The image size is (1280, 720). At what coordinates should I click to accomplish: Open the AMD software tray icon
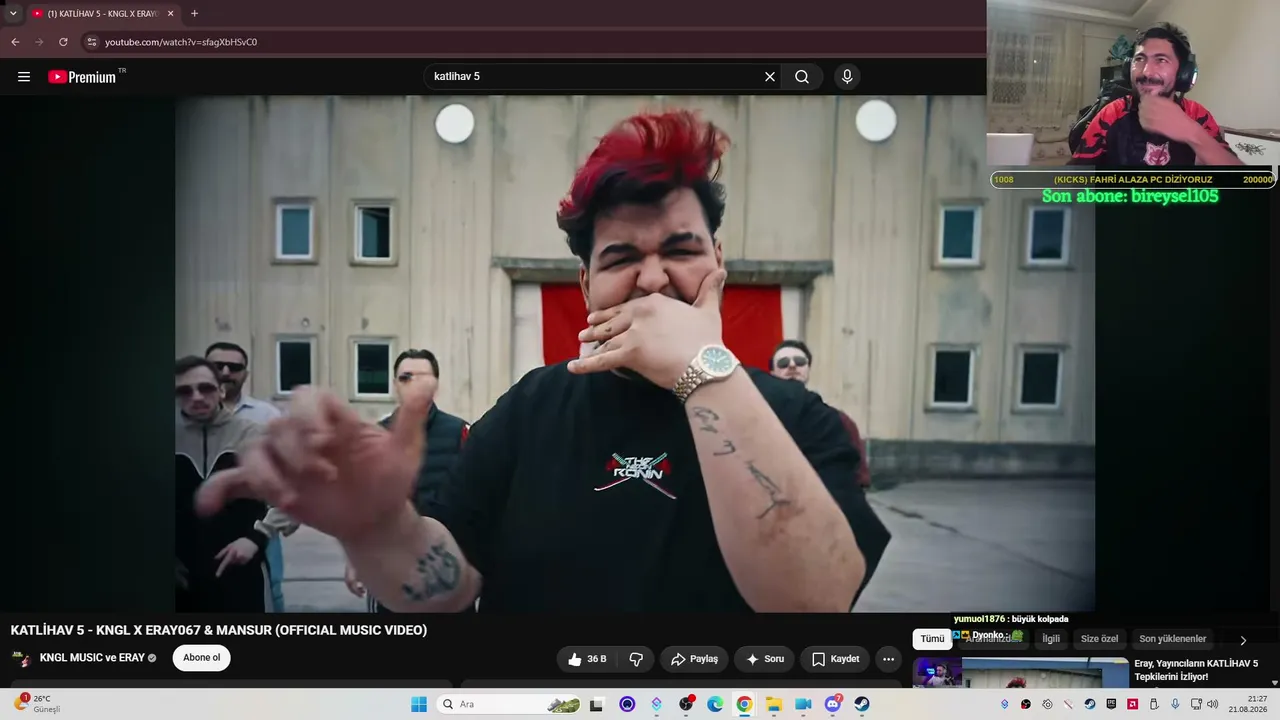[x=1132, y=704]
